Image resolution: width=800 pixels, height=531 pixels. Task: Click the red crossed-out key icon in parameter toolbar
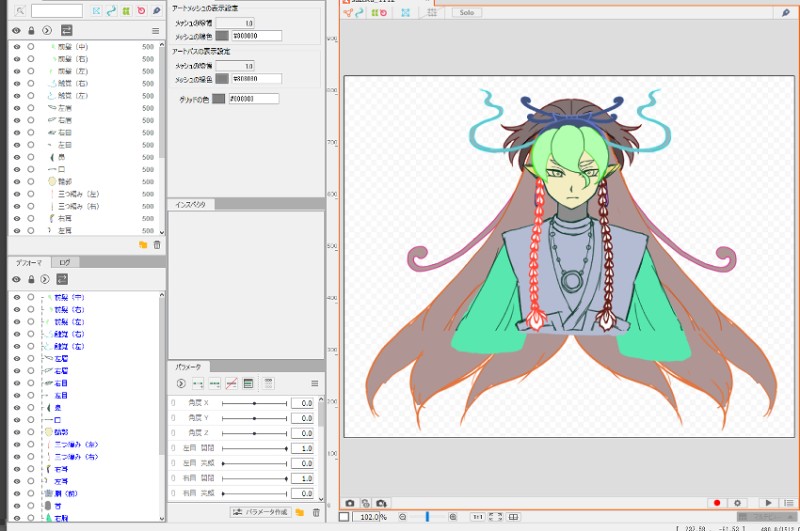tap(231, 384)
